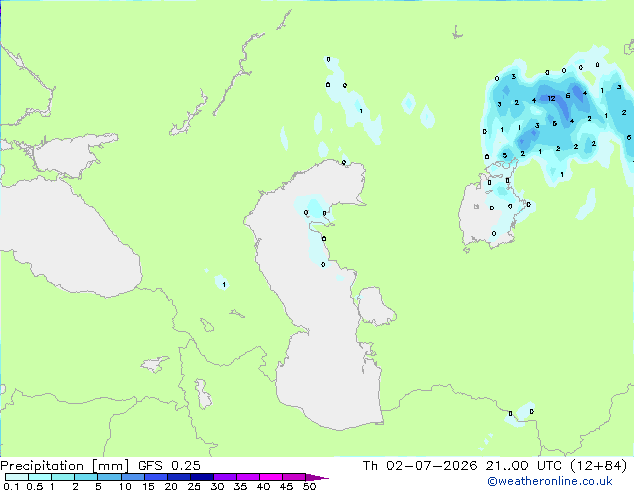Click the '50' legend scale label
This screenshot has width=634, height=490.
[309, 486]
